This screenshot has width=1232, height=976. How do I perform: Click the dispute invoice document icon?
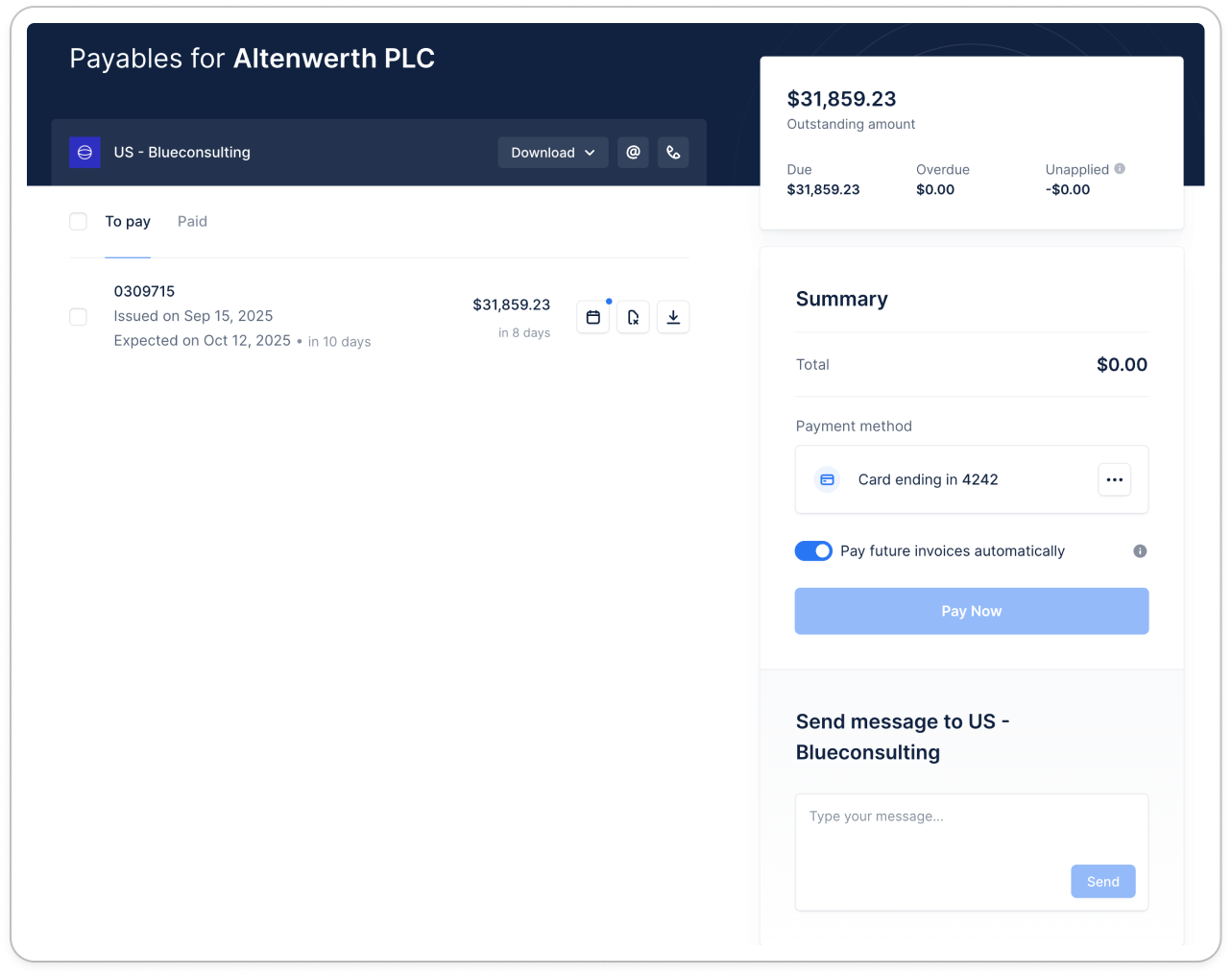click(x=633, y=317)
